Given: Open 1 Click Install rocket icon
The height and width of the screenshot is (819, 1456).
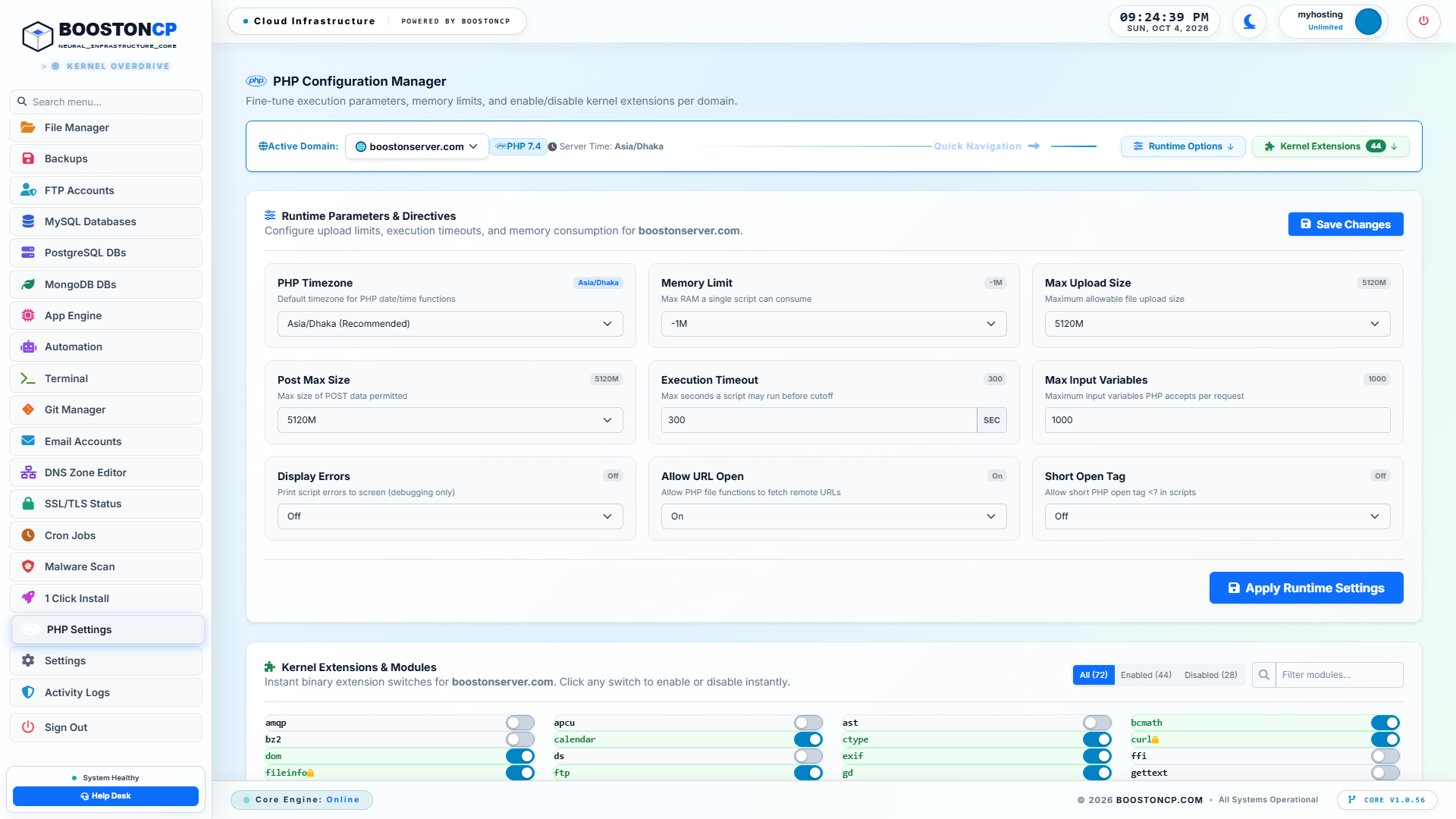Looking at the screenshot, I should point(28,598).
